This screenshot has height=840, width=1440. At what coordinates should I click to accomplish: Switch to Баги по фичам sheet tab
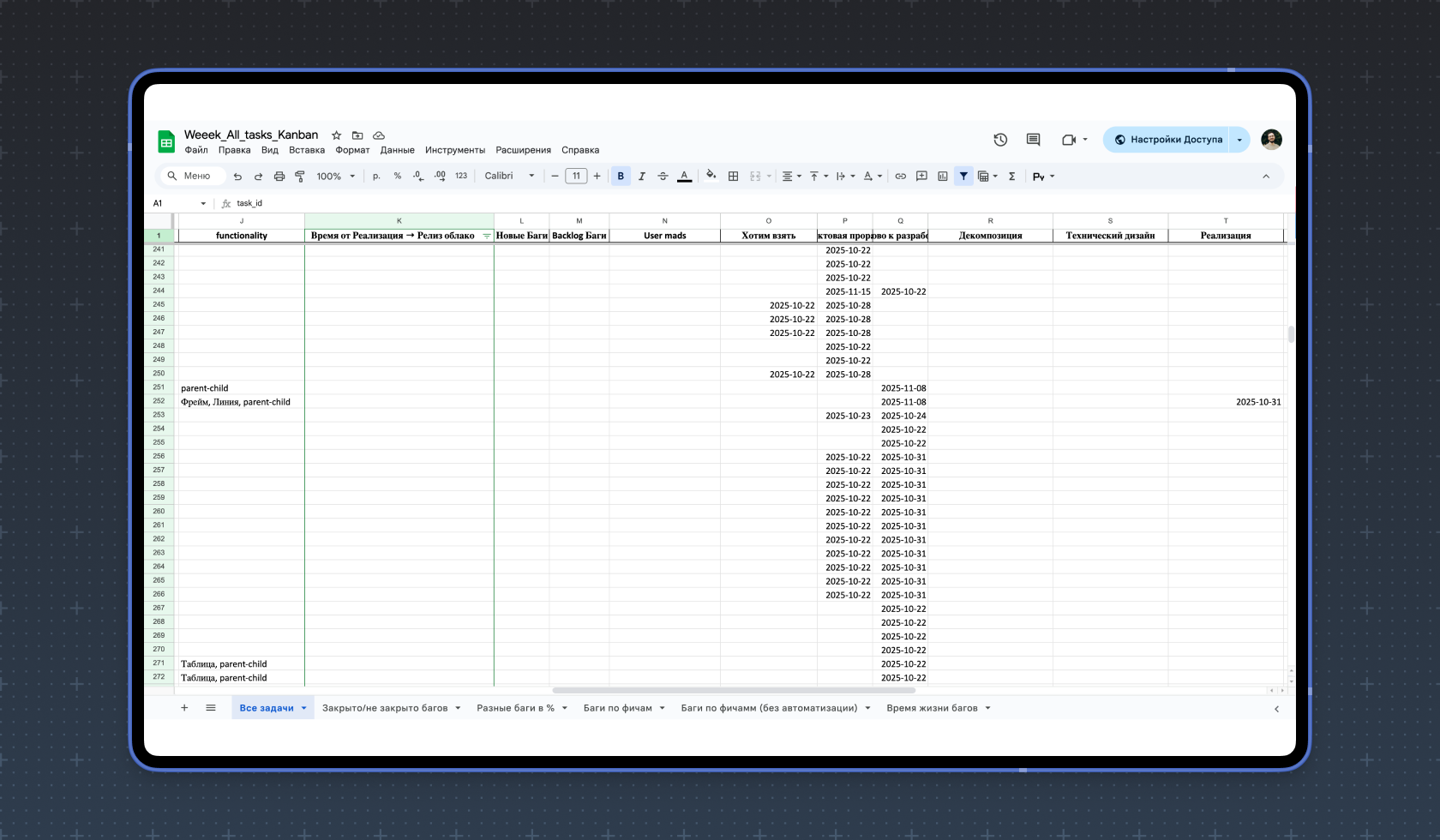tap(617, 708)
